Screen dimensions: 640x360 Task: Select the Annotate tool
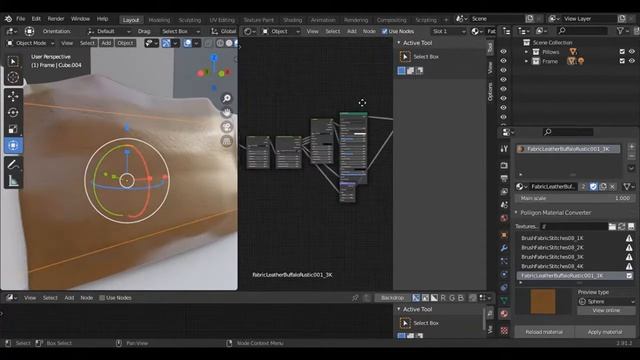(13, 164)
